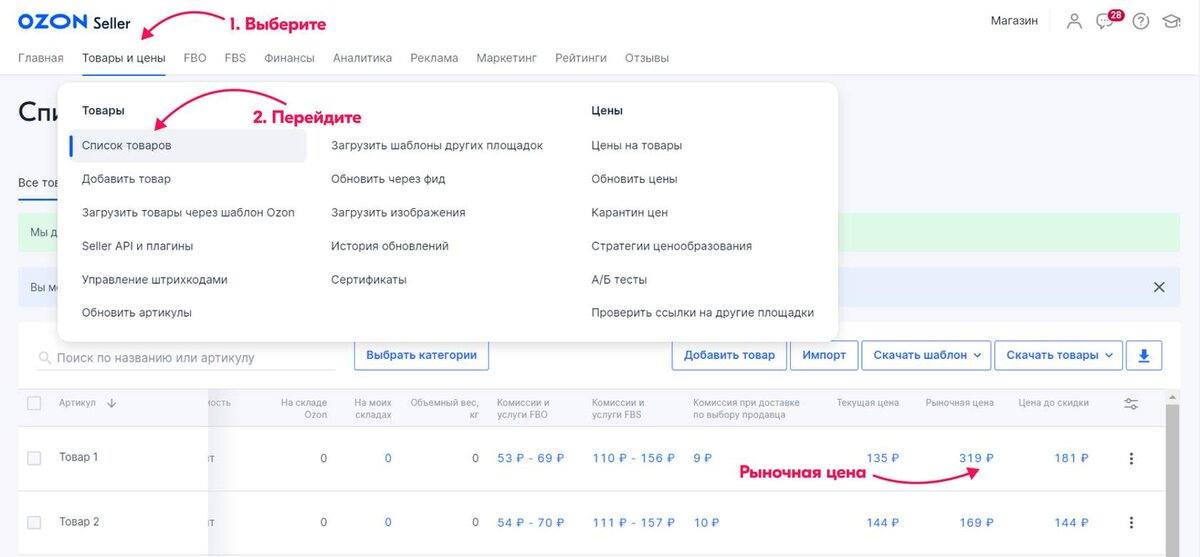Open the Товары и цены menu
This screenshot has height=557, width=1200.
click(124, 58)
